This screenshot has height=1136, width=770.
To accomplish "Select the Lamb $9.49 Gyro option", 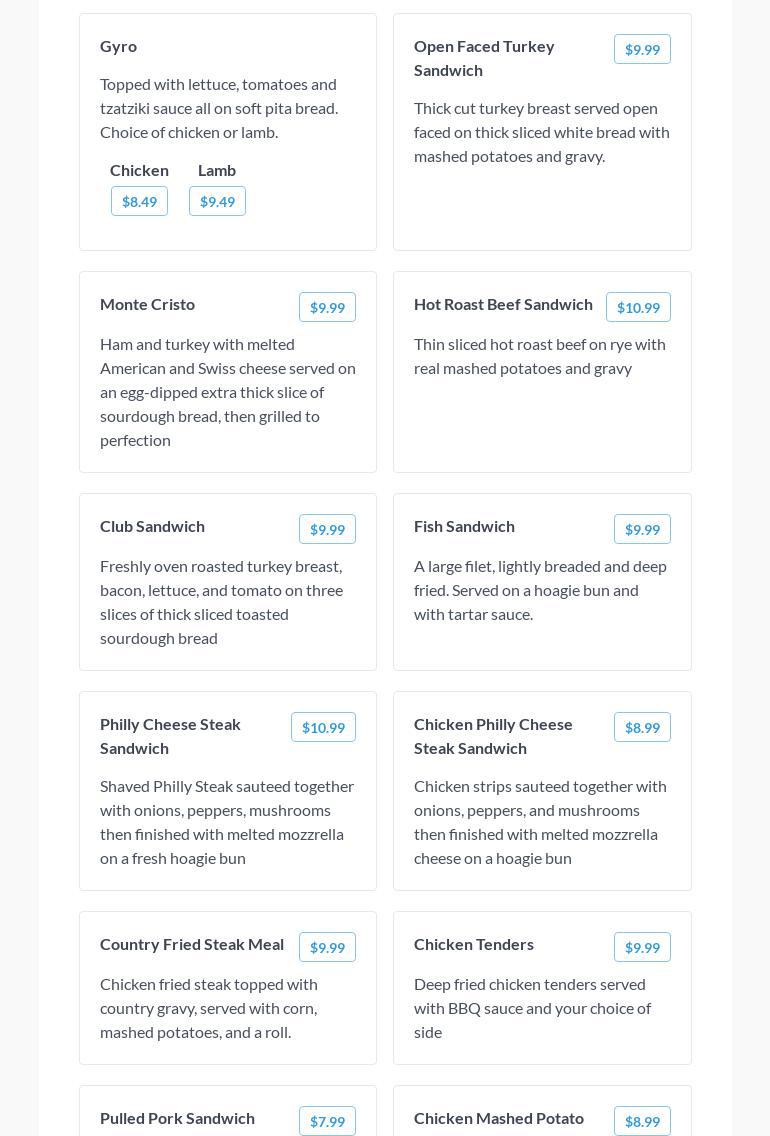I will (217, 201).
